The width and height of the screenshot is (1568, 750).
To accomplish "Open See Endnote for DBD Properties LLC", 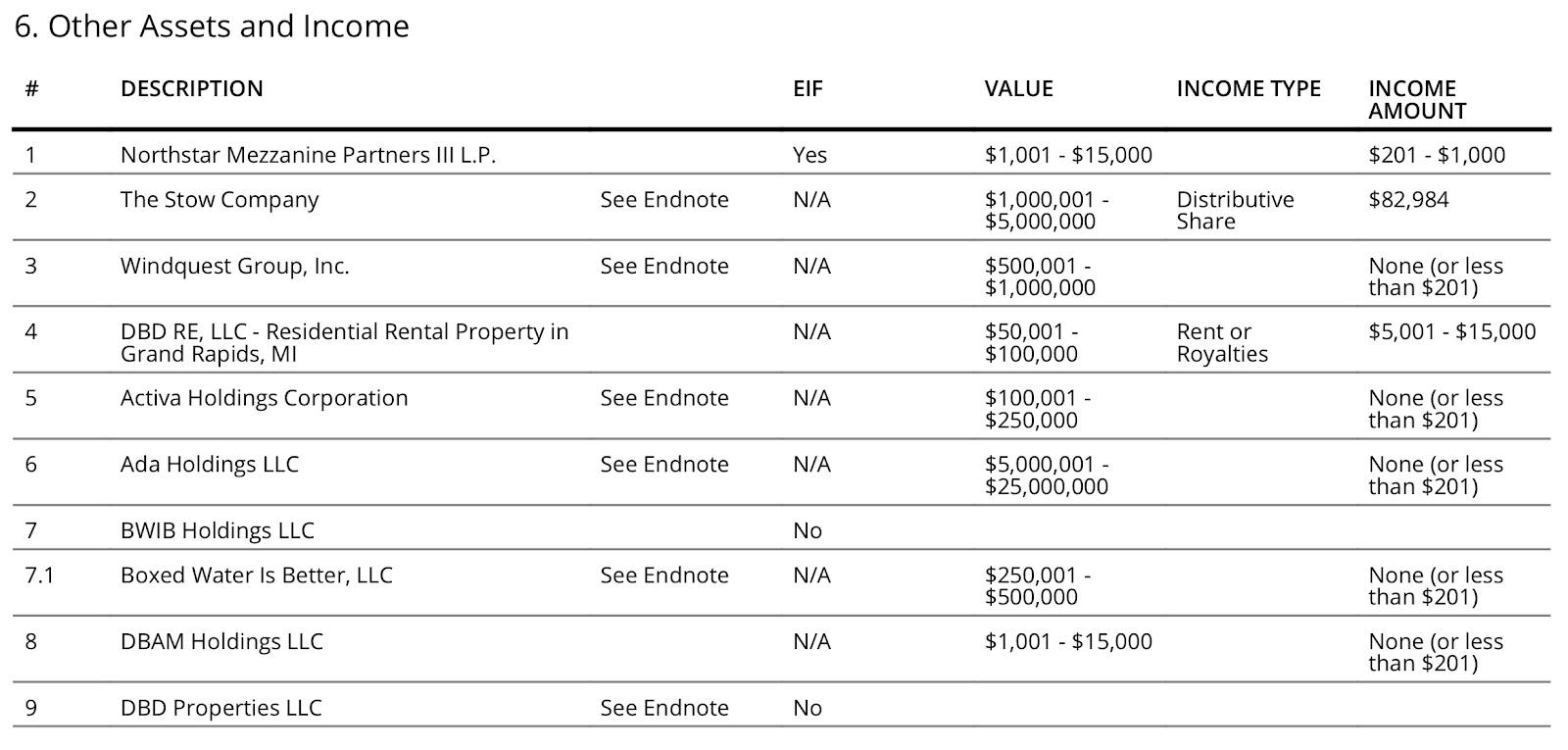I will click(664, 708).
